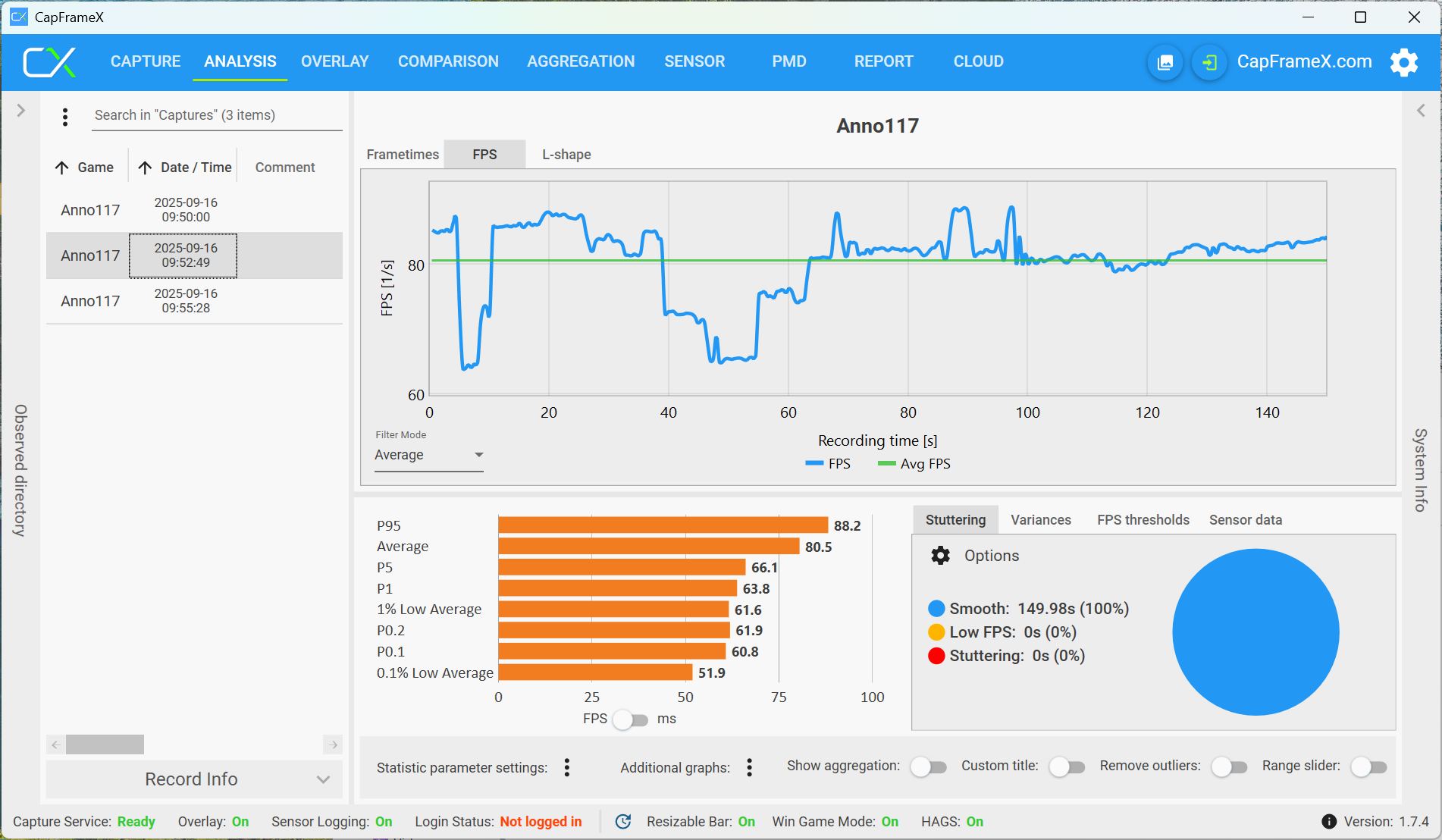Select the Stuttering tab

(x=955, y=520)
